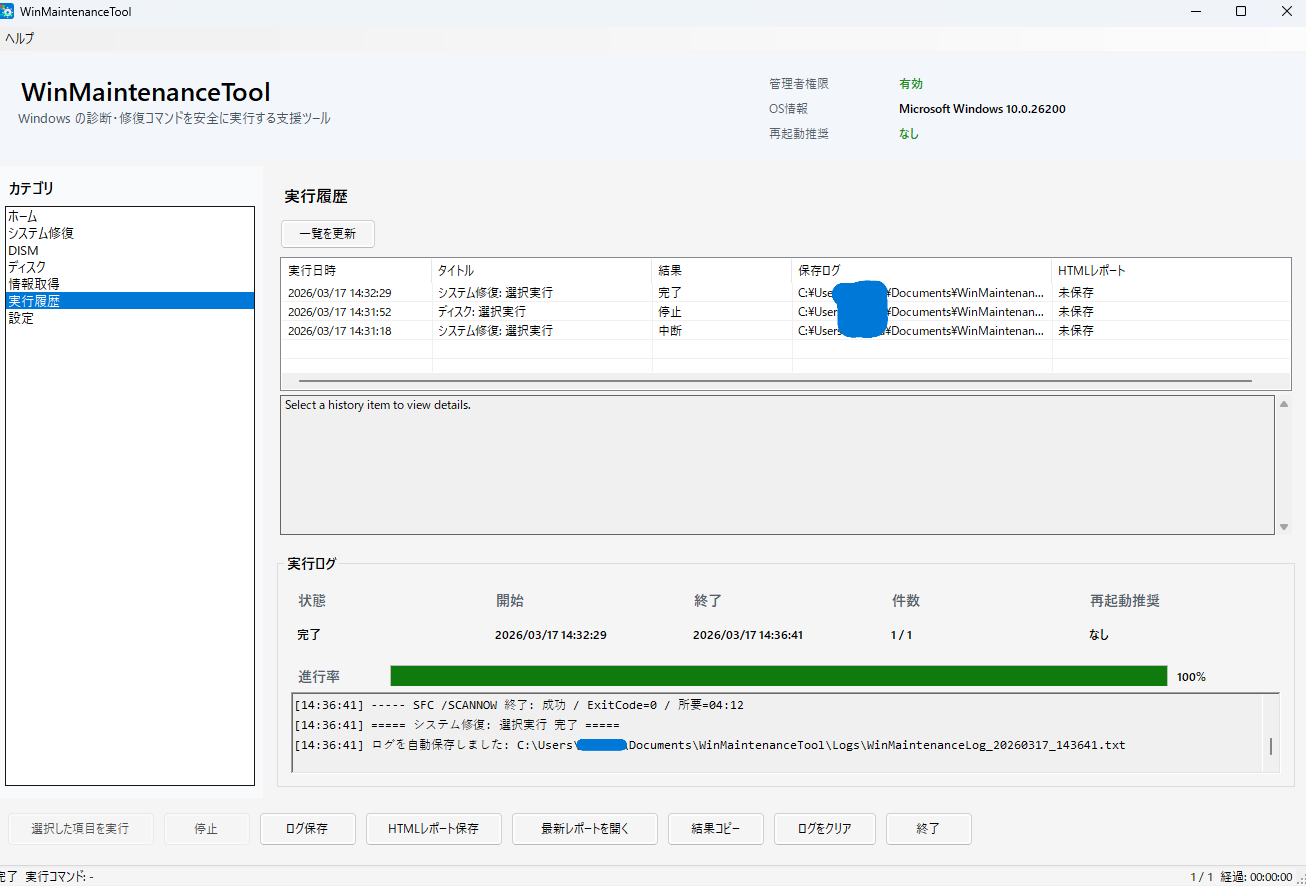Copy results using 結果コピー

click(715, 828)
